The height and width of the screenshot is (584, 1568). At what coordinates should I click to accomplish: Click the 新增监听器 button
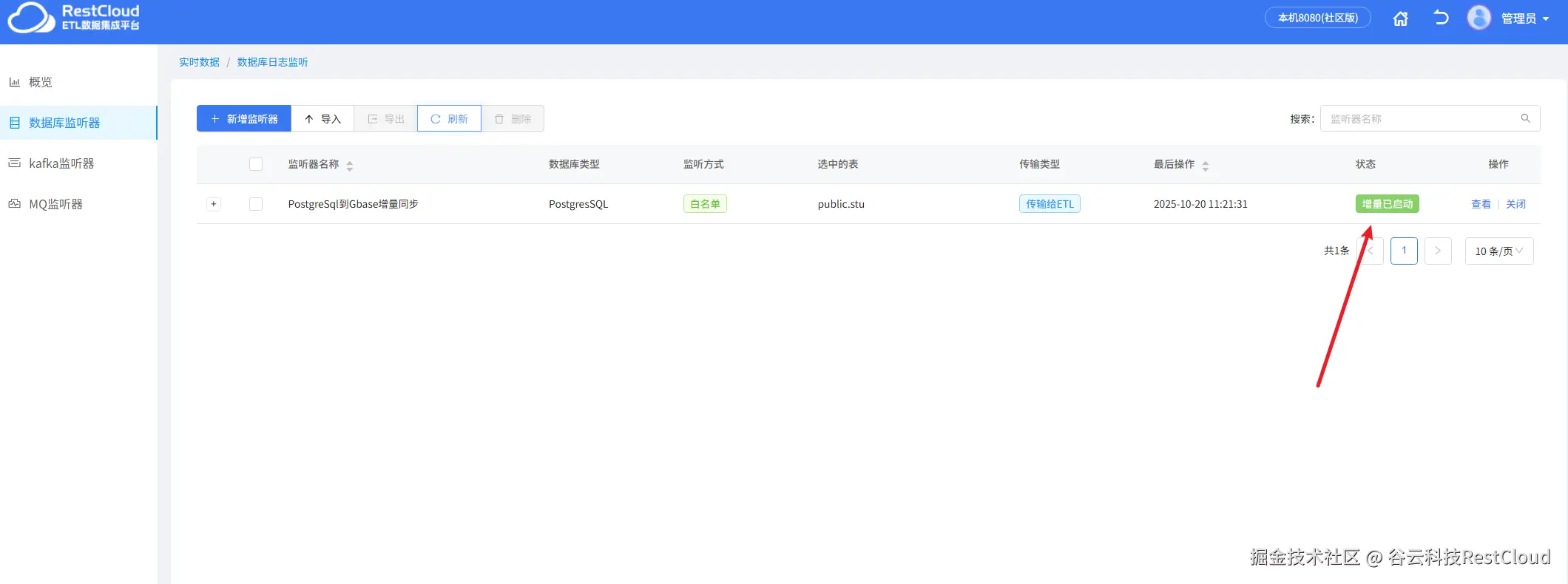pos(244,119)
